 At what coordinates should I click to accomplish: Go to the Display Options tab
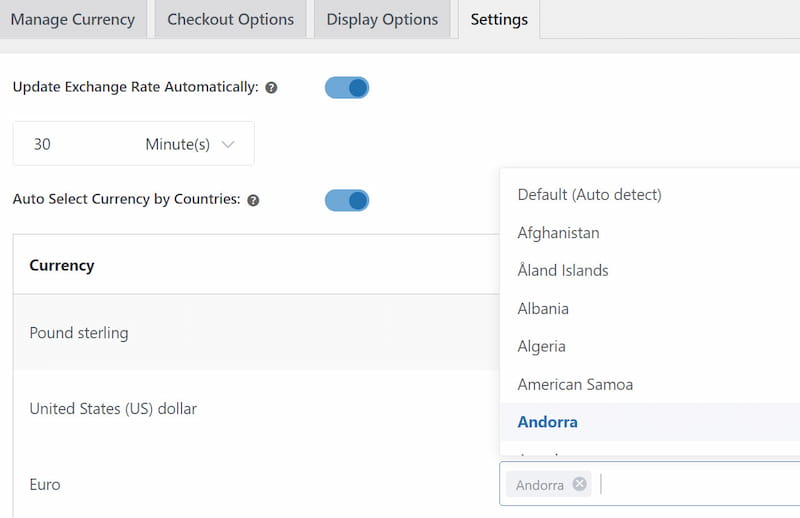point(382,20)
